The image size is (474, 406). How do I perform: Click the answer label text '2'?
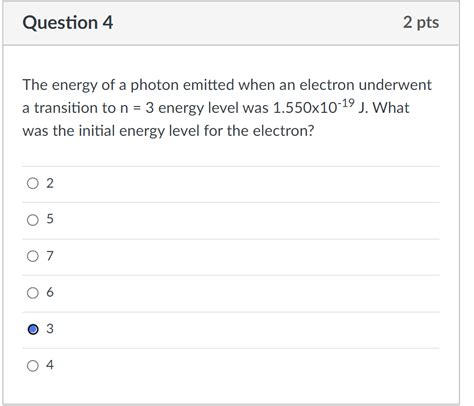(50, 183)
